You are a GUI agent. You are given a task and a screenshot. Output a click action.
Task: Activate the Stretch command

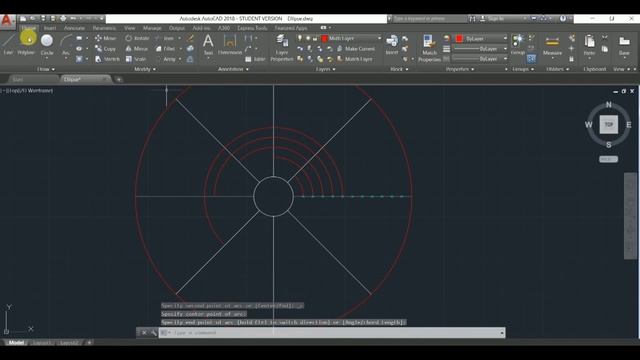pos(107,59)
